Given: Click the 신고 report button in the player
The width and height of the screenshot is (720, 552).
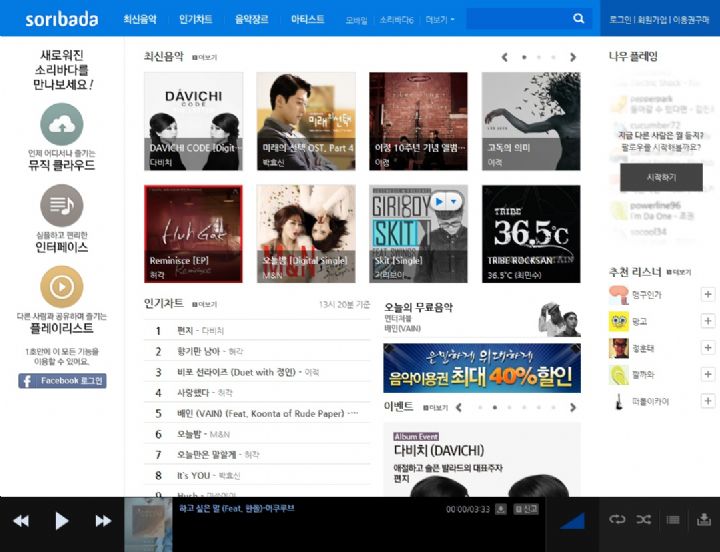Looking at the screenshot, I should [x=526, y=509].
